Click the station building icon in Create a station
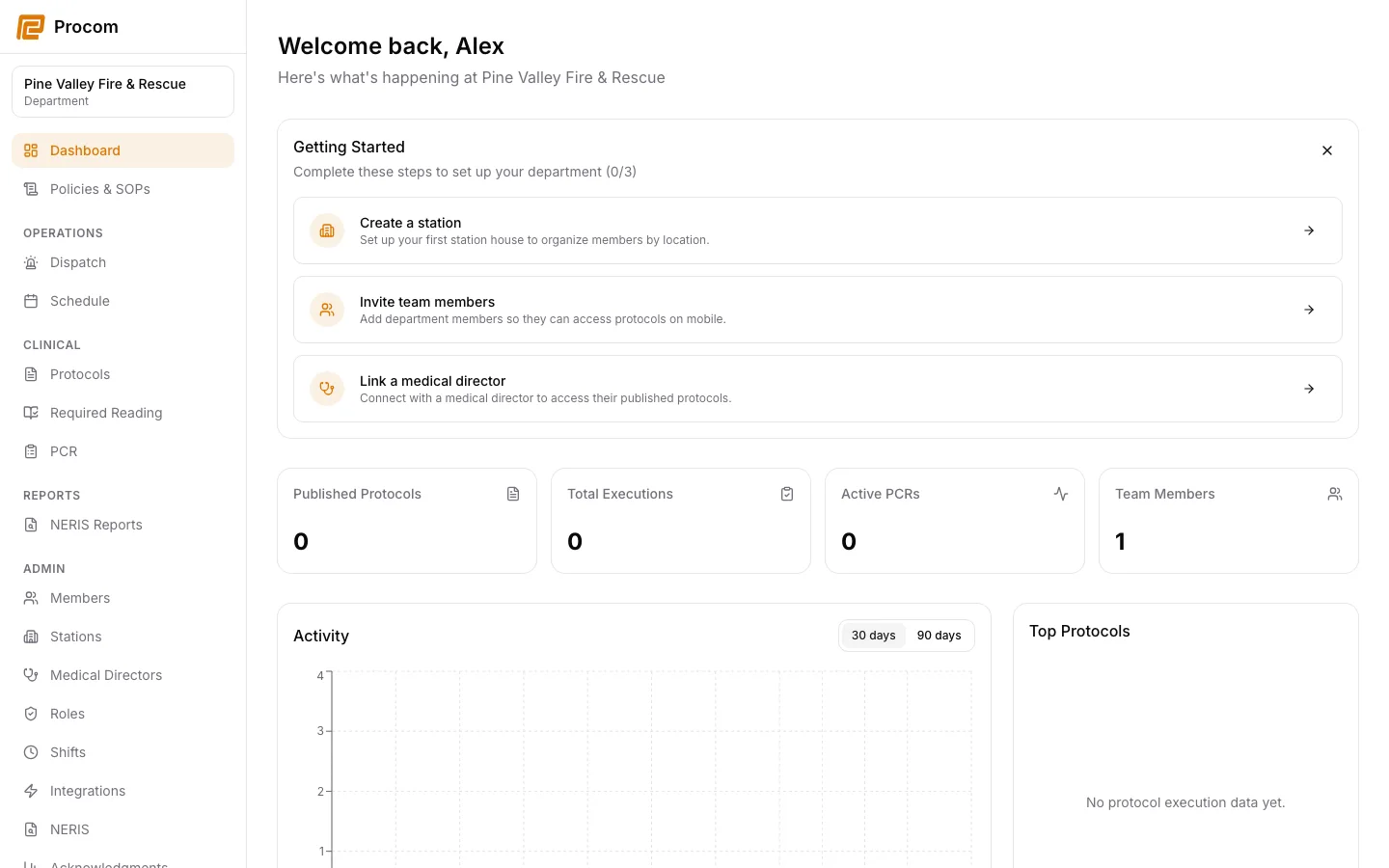The height and width of the screenshot is (868, 1389). coord(327,231)
